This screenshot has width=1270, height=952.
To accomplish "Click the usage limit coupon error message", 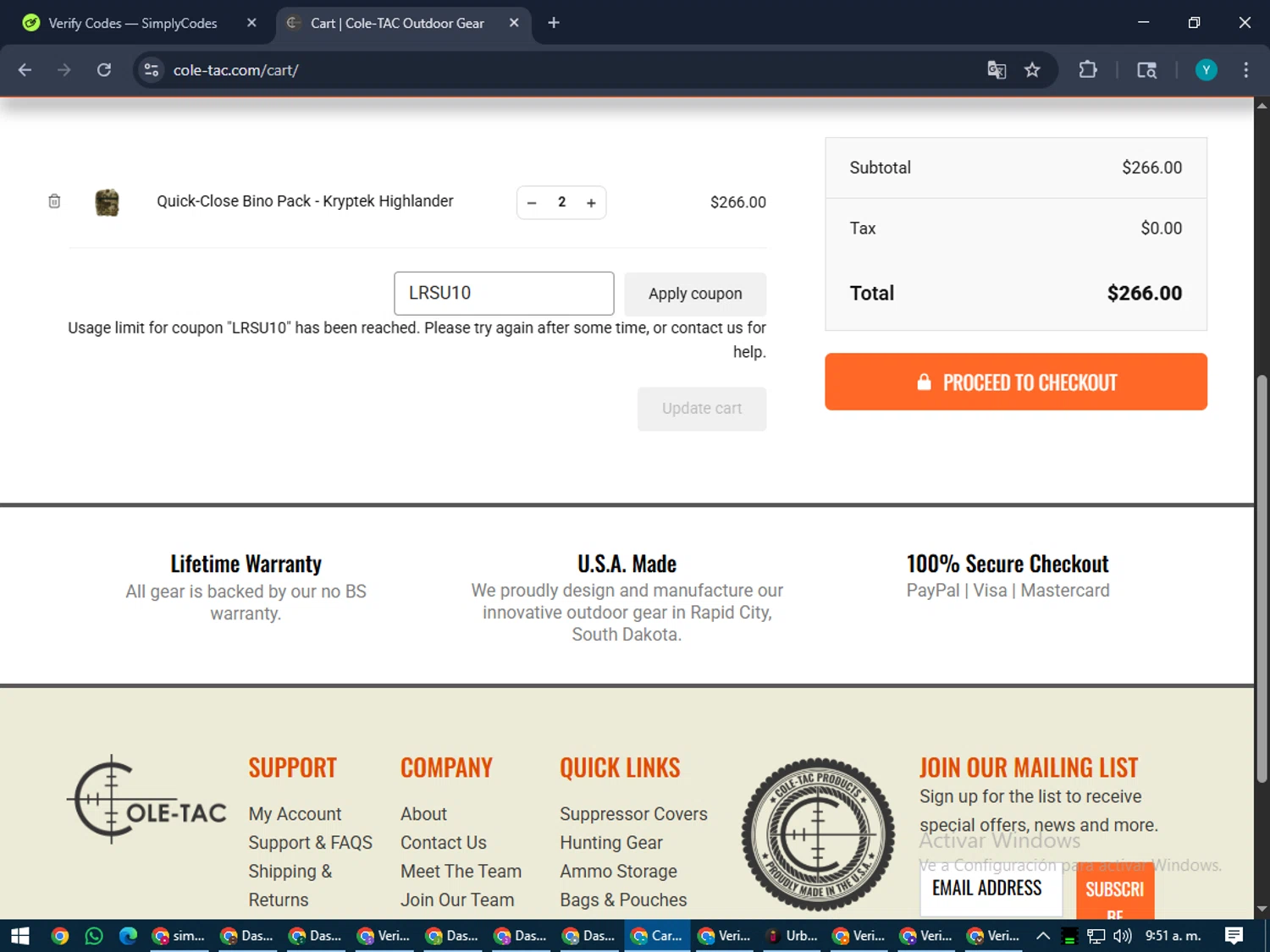I will coord(417,339).
